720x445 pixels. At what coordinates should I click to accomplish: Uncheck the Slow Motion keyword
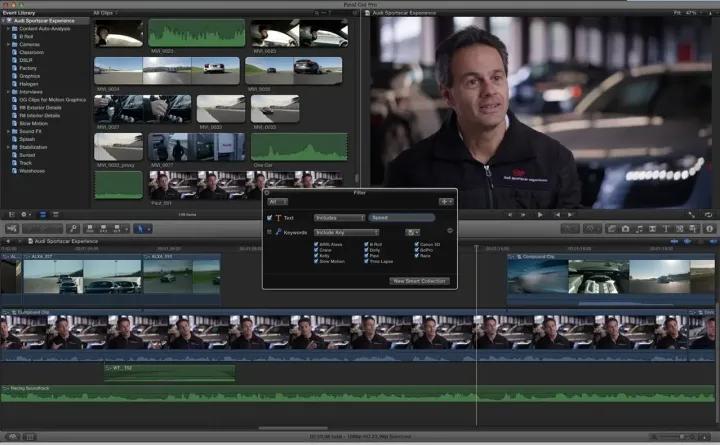coord(317,262)
